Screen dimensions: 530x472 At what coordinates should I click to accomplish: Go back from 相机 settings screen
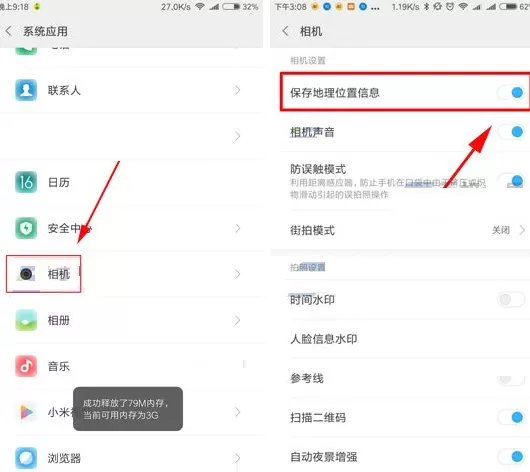point(286,31)
